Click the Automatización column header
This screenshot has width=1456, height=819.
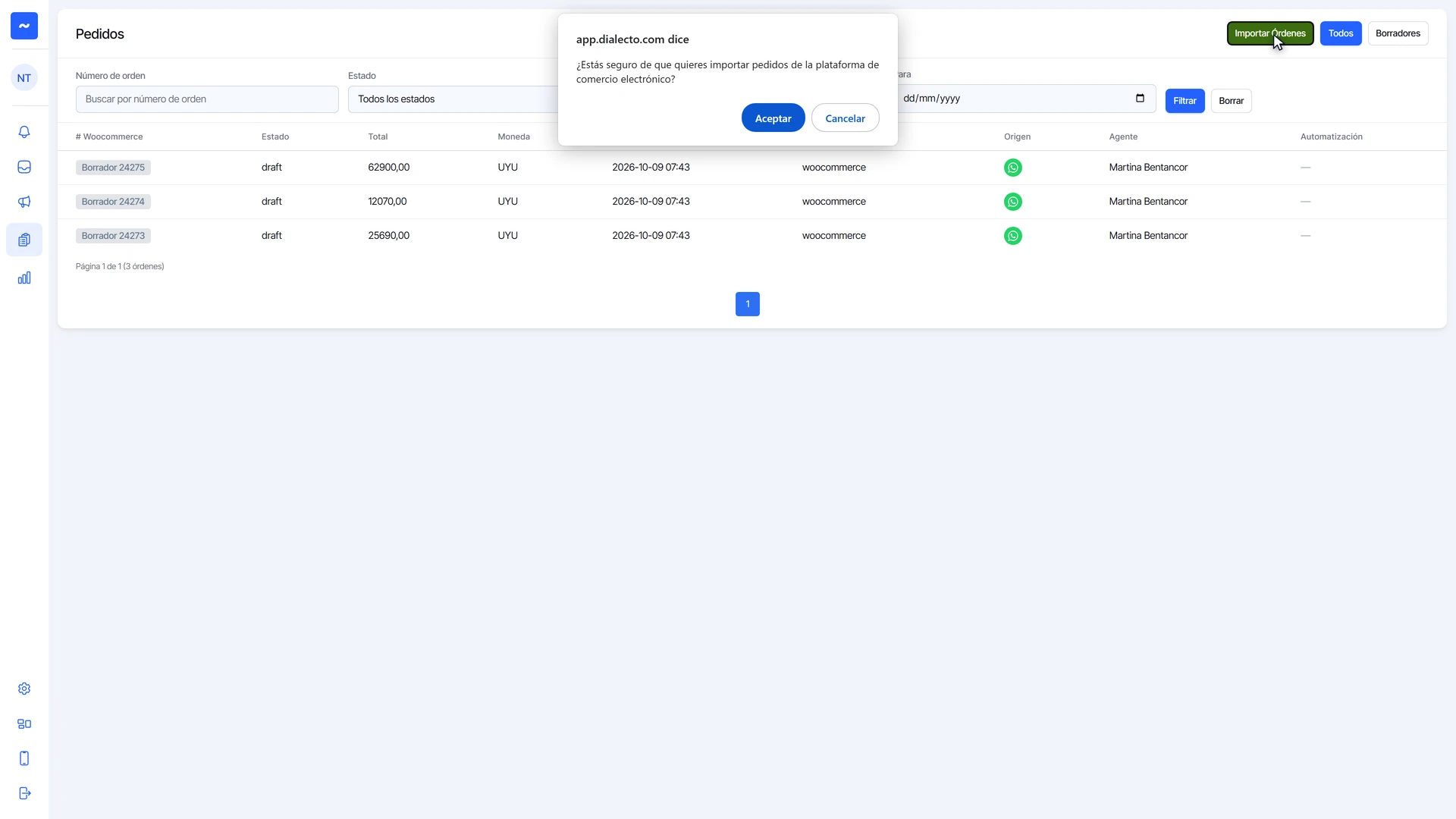pos(1331,137)
